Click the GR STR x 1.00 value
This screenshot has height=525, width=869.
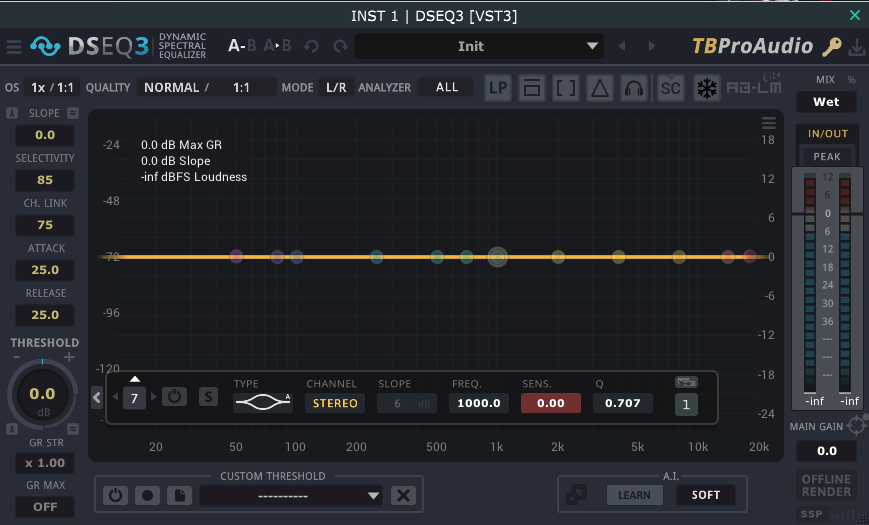tap(45, 463)
